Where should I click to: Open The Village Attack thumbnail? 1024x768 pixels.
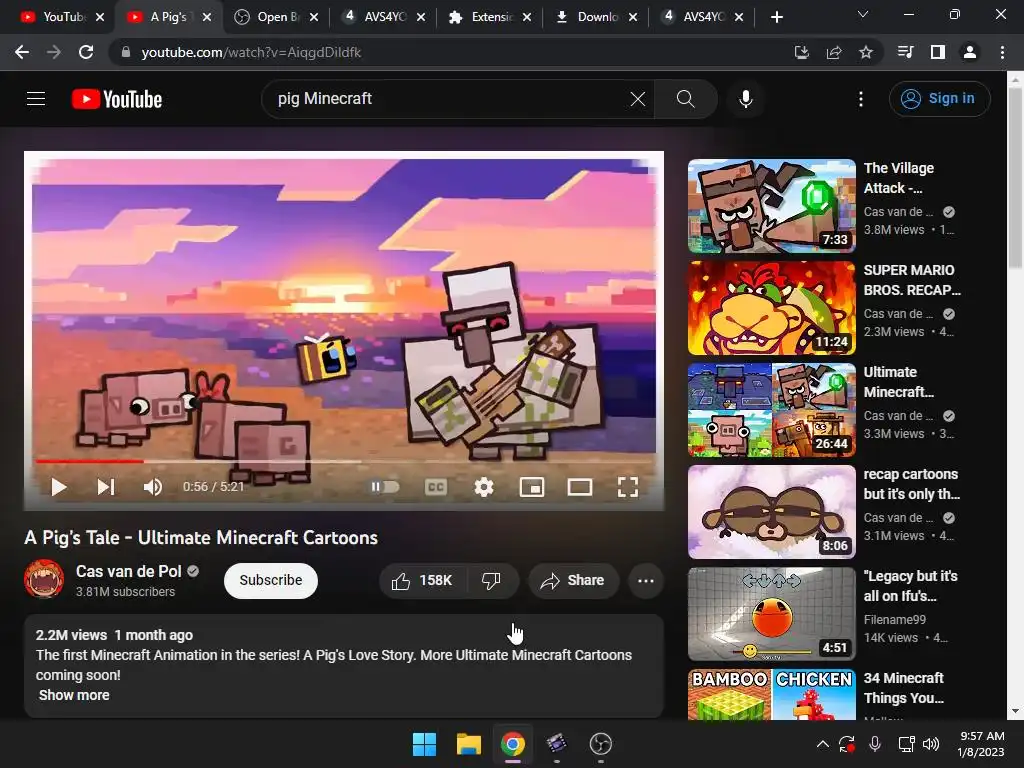[771, 206]
